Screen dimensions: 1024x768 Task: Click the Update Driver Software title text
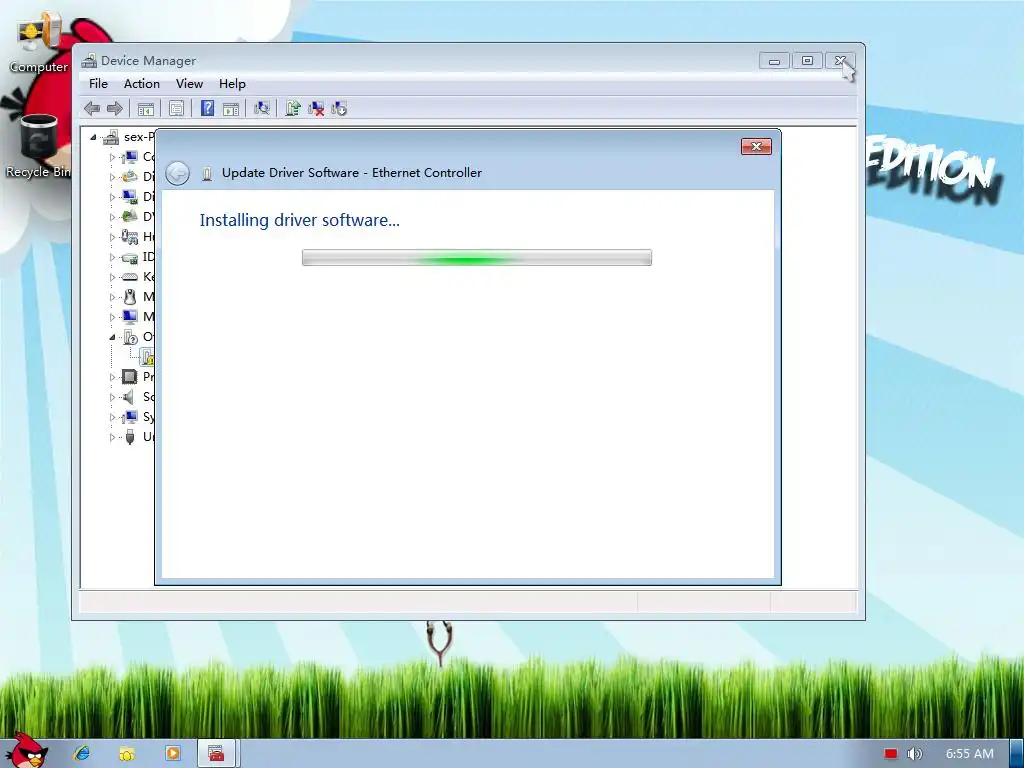(x=352, y=173)
